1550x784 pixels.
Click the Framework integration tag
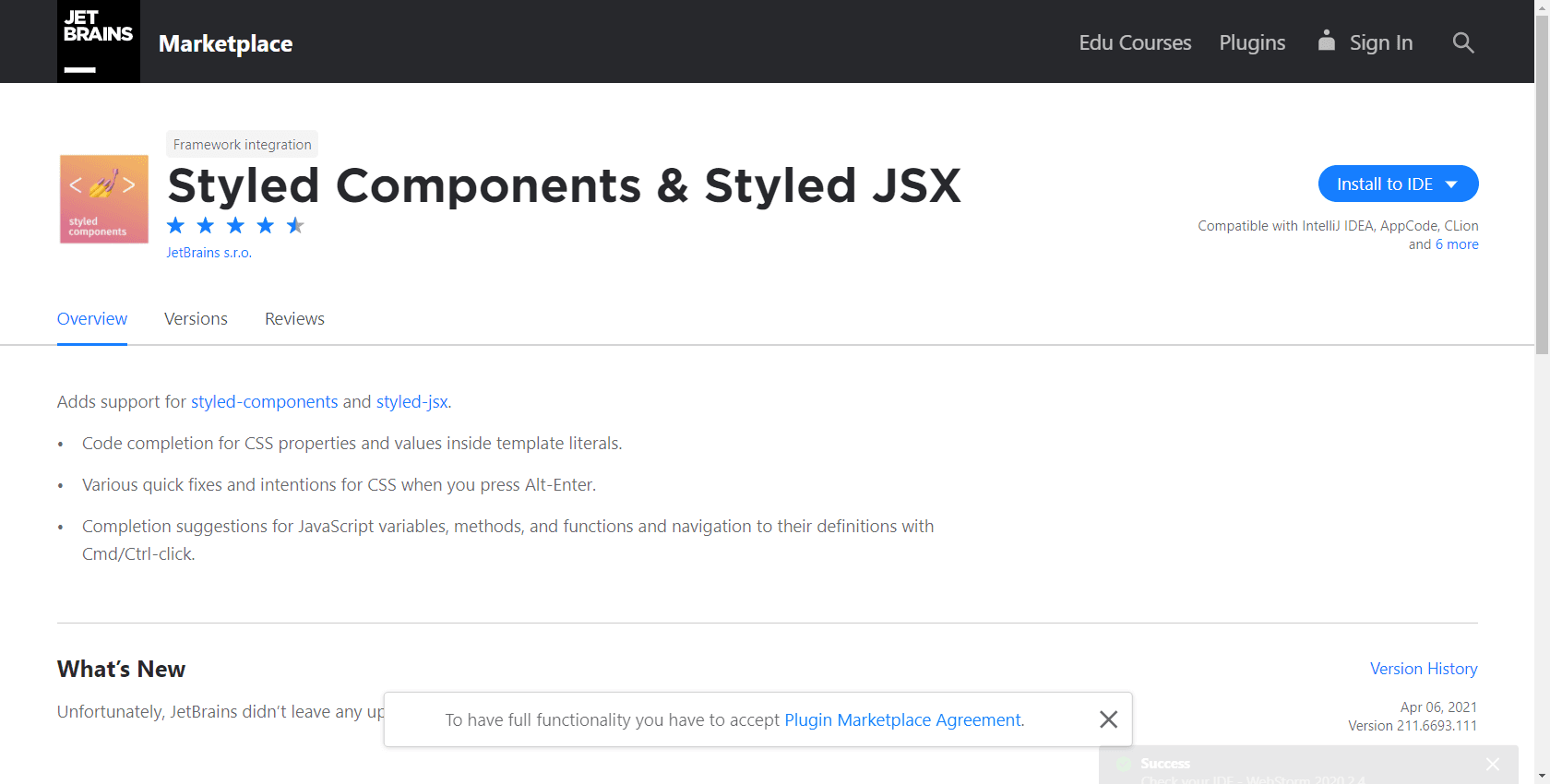pos(242,144)
